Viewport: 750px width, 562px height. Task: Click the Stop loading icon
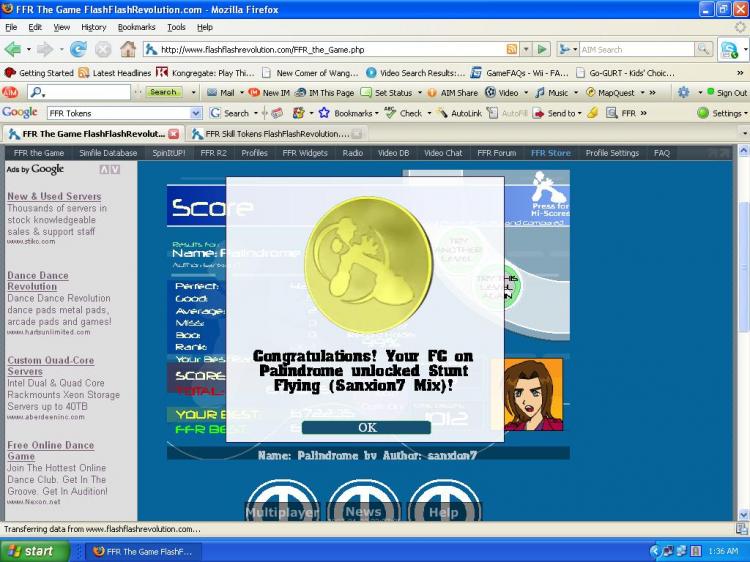coord(103,49)
